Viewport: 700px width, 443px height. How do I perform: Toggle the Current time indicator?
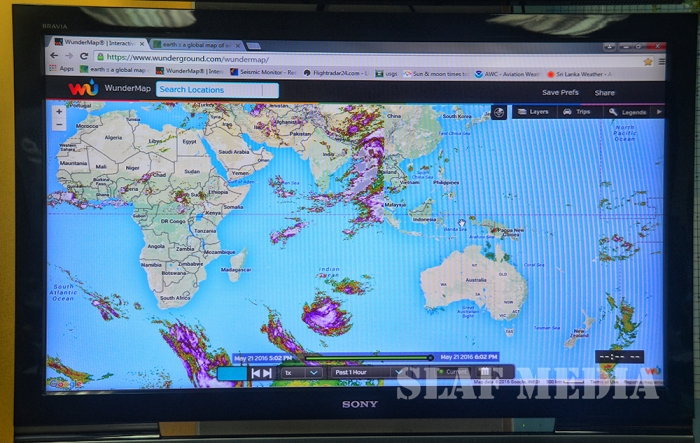pos(448,373)
